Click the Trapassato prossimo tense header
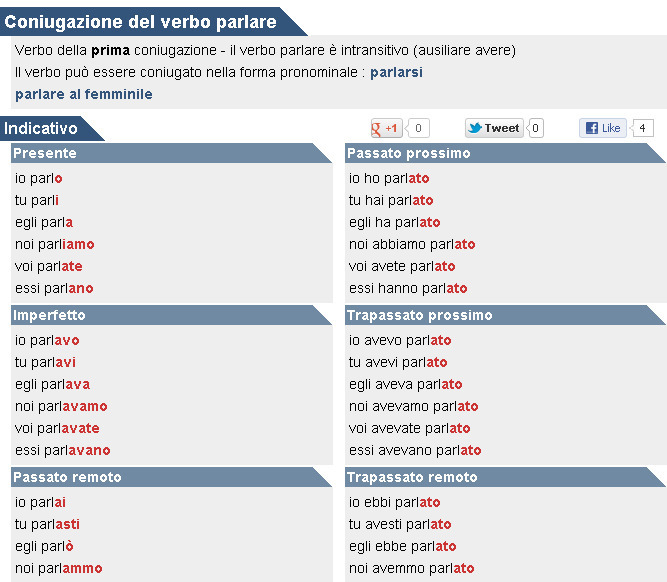667x582 pixels. (419, 315)
